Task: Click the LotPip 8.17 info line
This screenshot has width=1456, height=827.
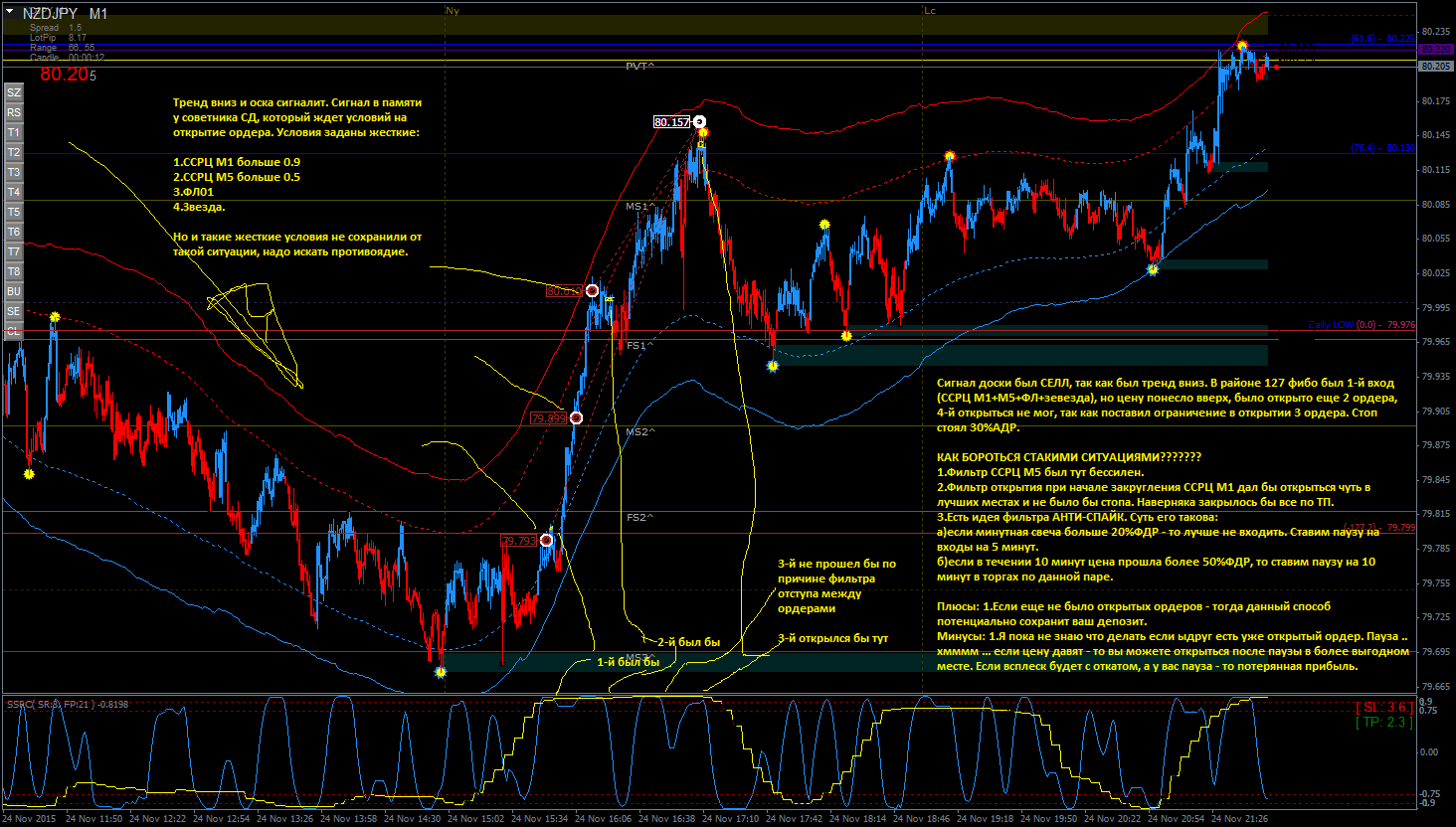Action: [x=58, y=38]
